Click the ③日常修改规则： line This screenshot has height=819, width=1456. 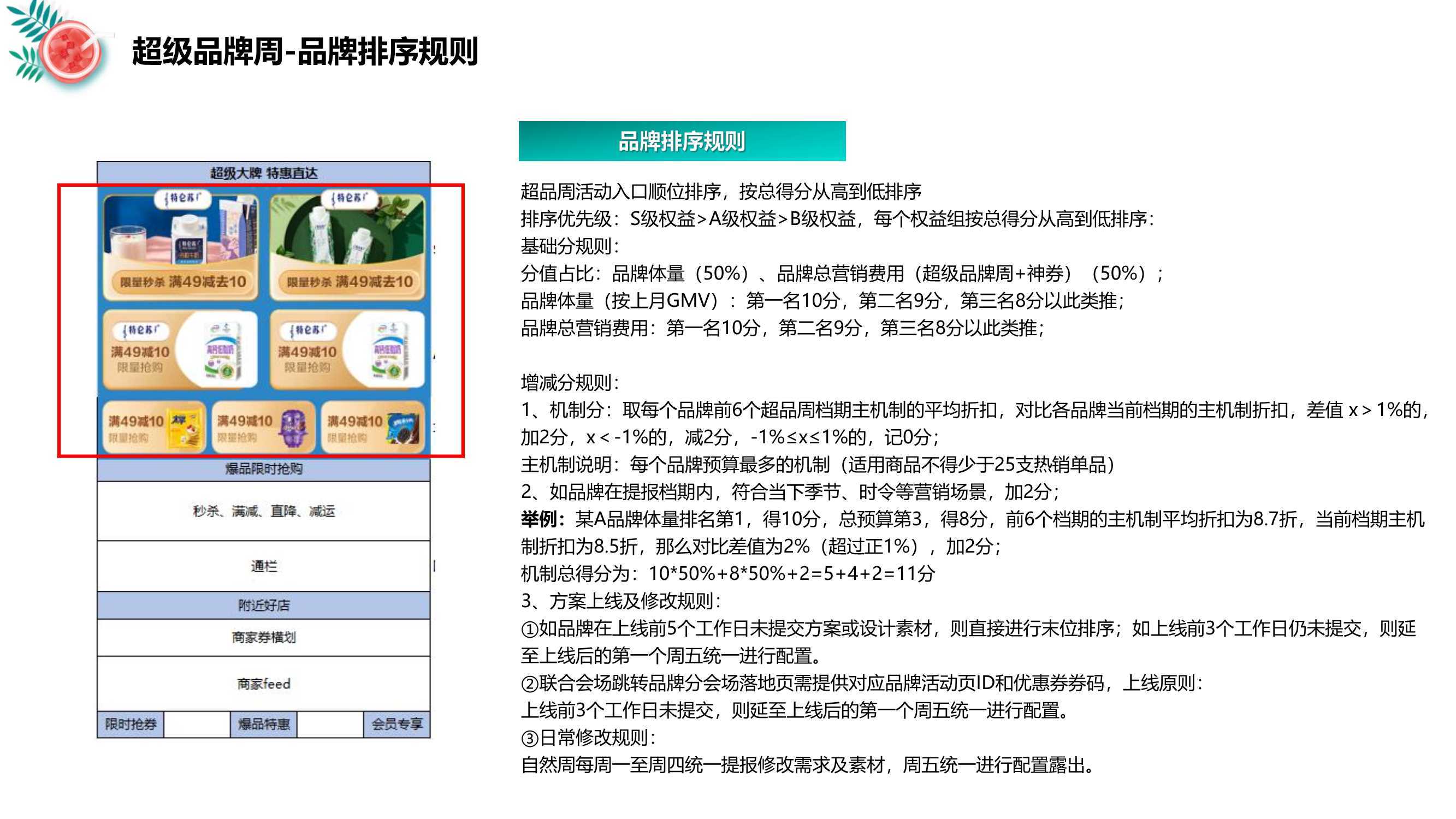tap(588, 738)
